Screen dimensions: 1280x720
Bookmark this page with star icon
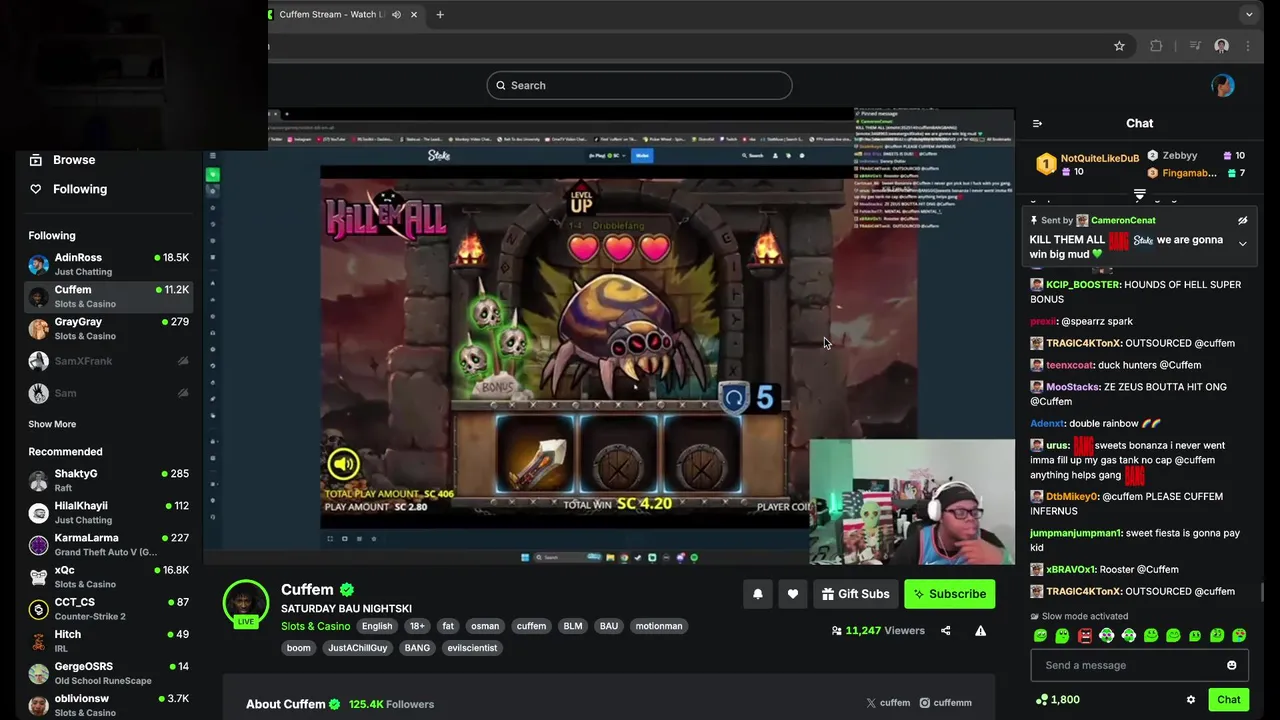1119,46
